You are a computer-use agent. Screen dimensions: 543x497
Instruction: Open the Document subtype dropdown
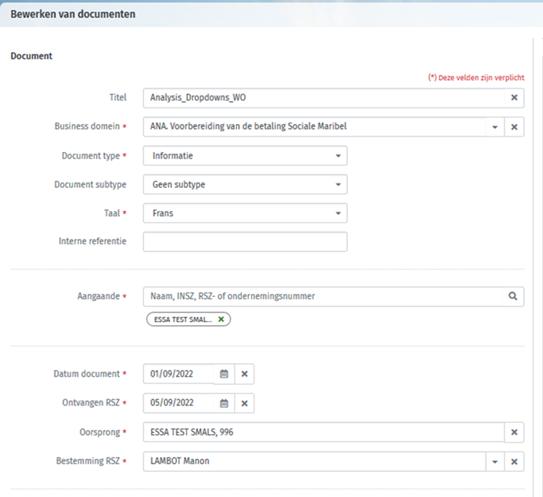245,185
